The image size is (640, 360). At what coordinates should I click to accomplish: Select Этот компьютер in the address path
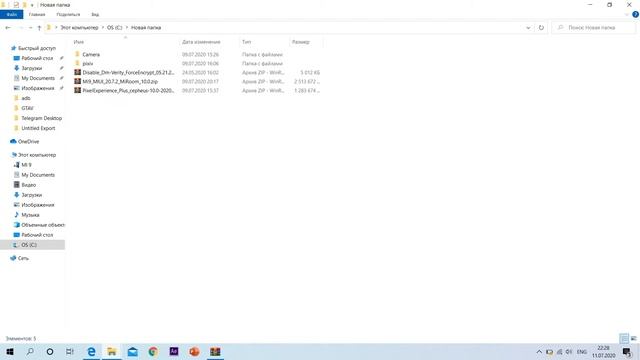tap(80, 28)
